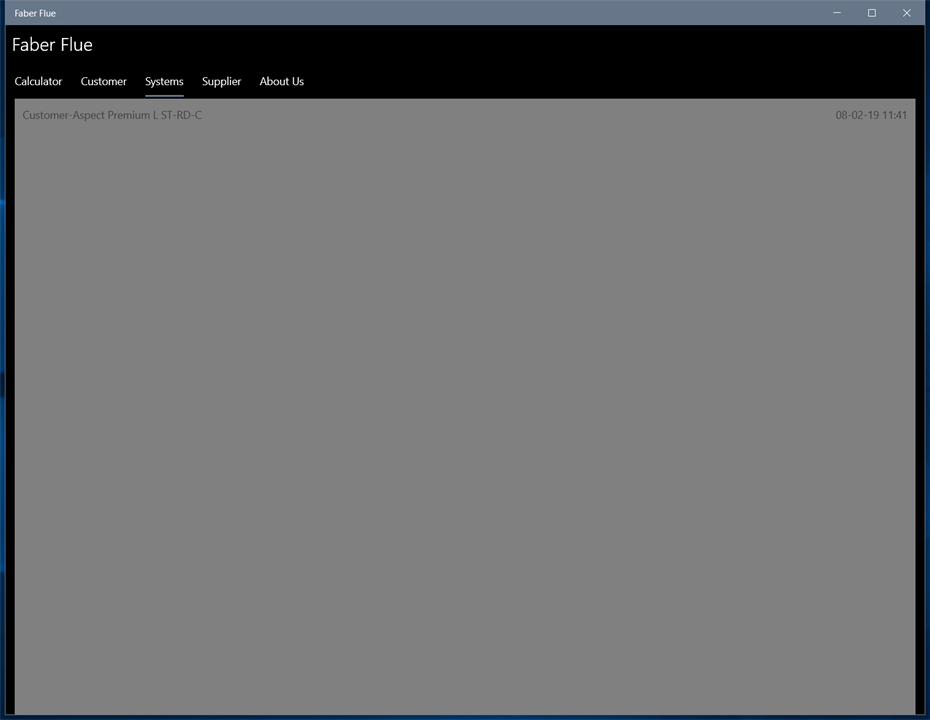Screen dimensions: 930x720
Task: Switch to the Calculator tab
Action: pos(38,81)
